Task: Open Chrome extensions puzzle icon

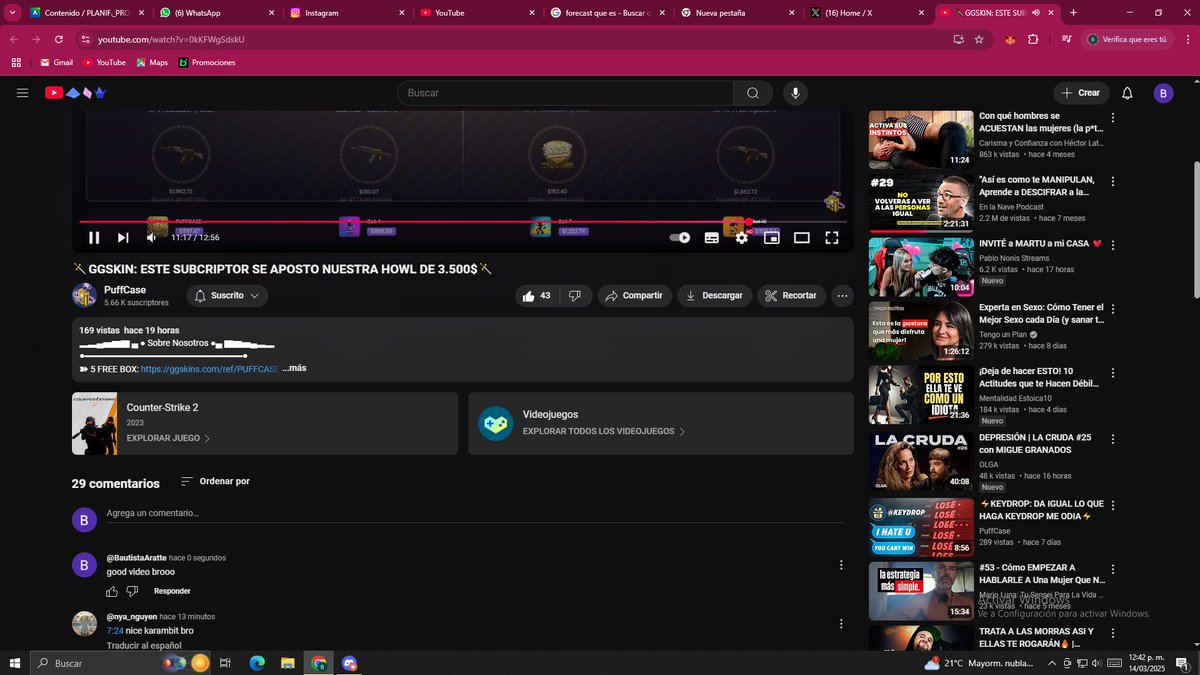Action: [1033, 39]
